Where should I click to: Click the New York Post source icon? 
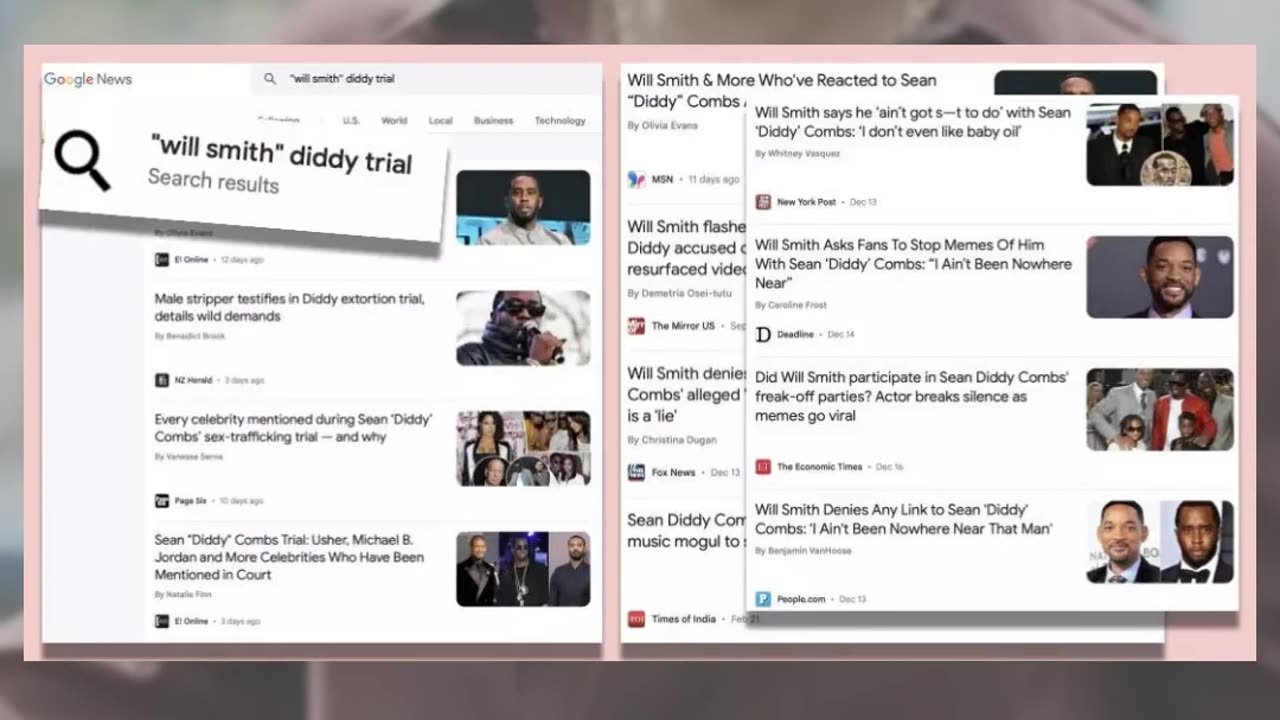pos(763,202)
